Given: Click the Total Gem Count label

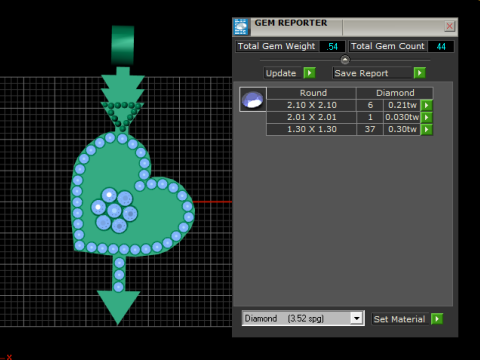Looking at the screenshot, I should tap(388, 46).
